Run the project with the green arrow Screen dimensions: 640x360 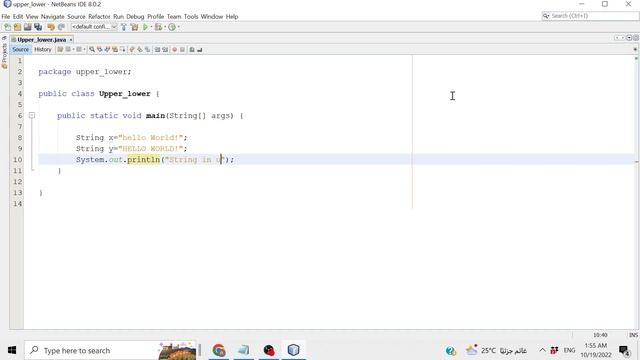tap(145, 27)
